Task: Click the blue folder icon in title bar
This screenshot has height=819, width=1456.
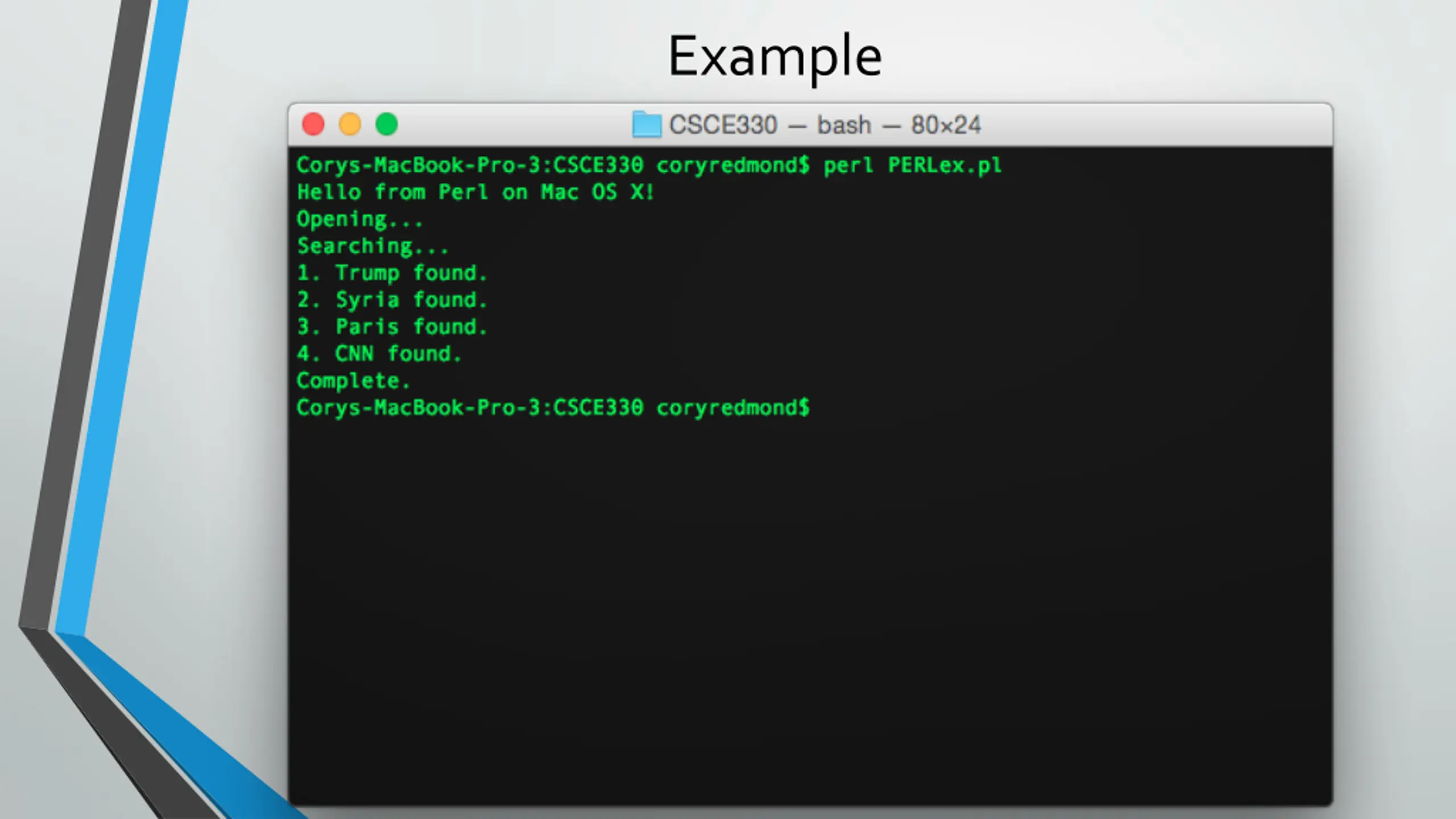Action: click(x=647, y=125)
